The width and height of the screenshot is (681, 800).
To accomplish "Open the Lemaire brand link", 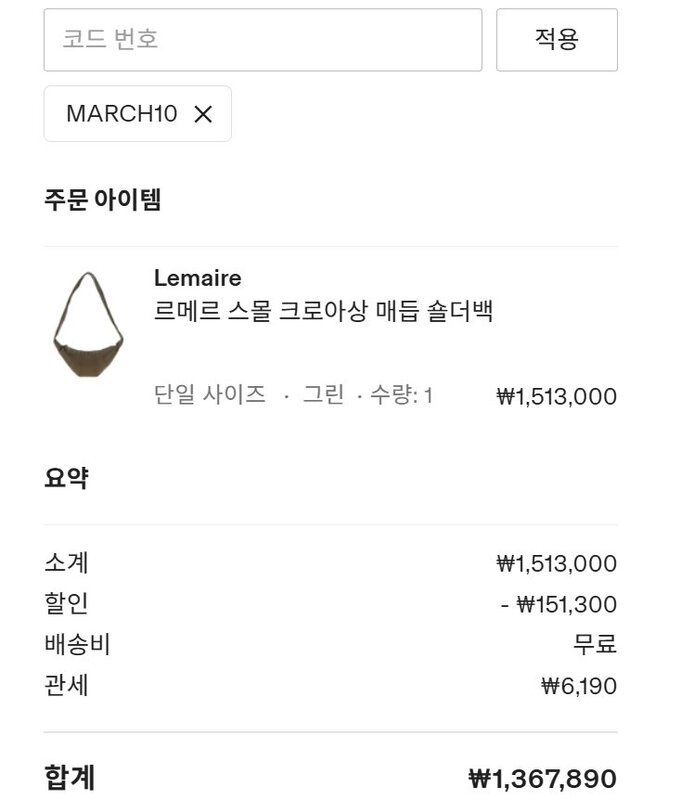I will click(x=197, y=278).
